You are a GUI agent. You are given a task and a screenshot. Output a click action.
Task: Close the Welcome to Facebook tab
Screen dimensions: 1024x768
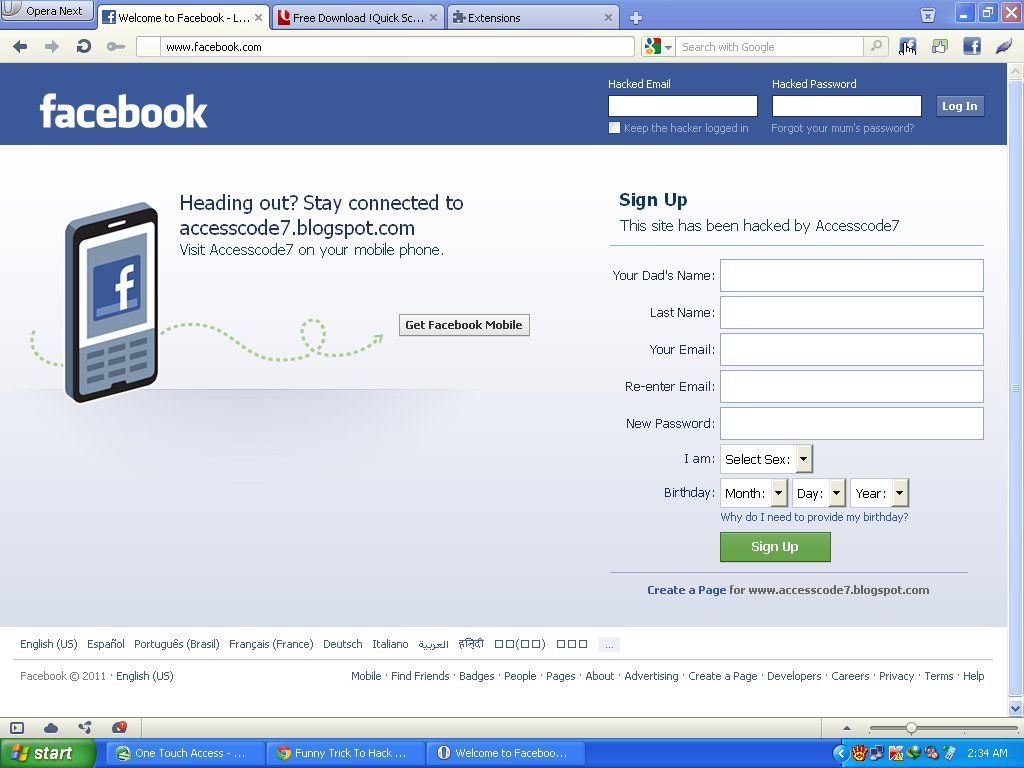click(258, 18)
